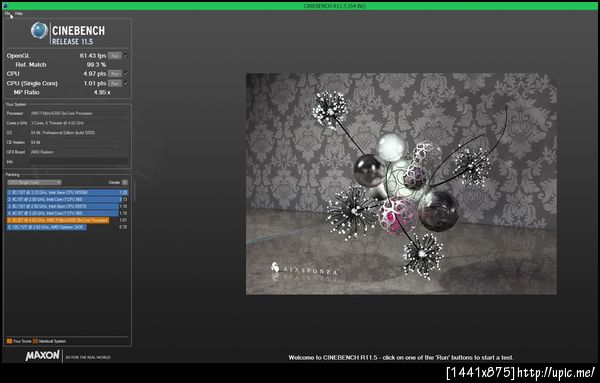This screenshot has height=383, width=600.
Task: Click the GFX Board field value
Action: pyautogui.click(x=79, y=152)
